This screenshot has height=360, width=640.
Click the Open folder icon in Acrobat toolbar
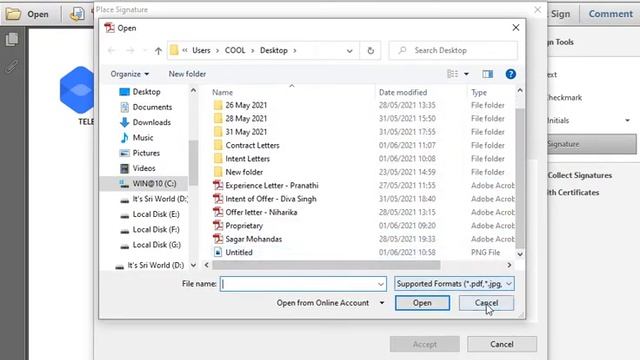pyautogui.click(x=13, y=14)
